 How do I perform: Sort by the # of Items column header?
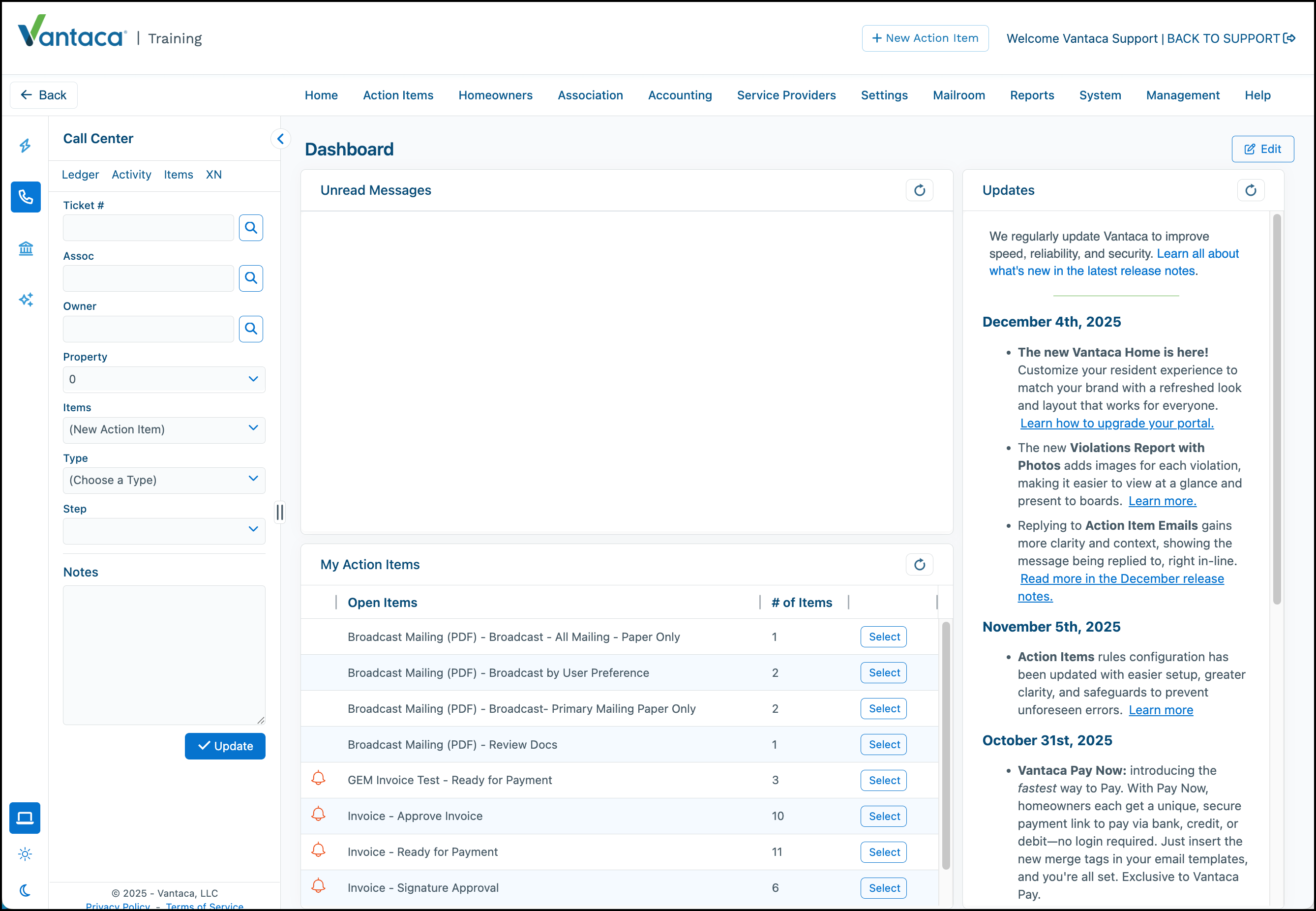802,602
